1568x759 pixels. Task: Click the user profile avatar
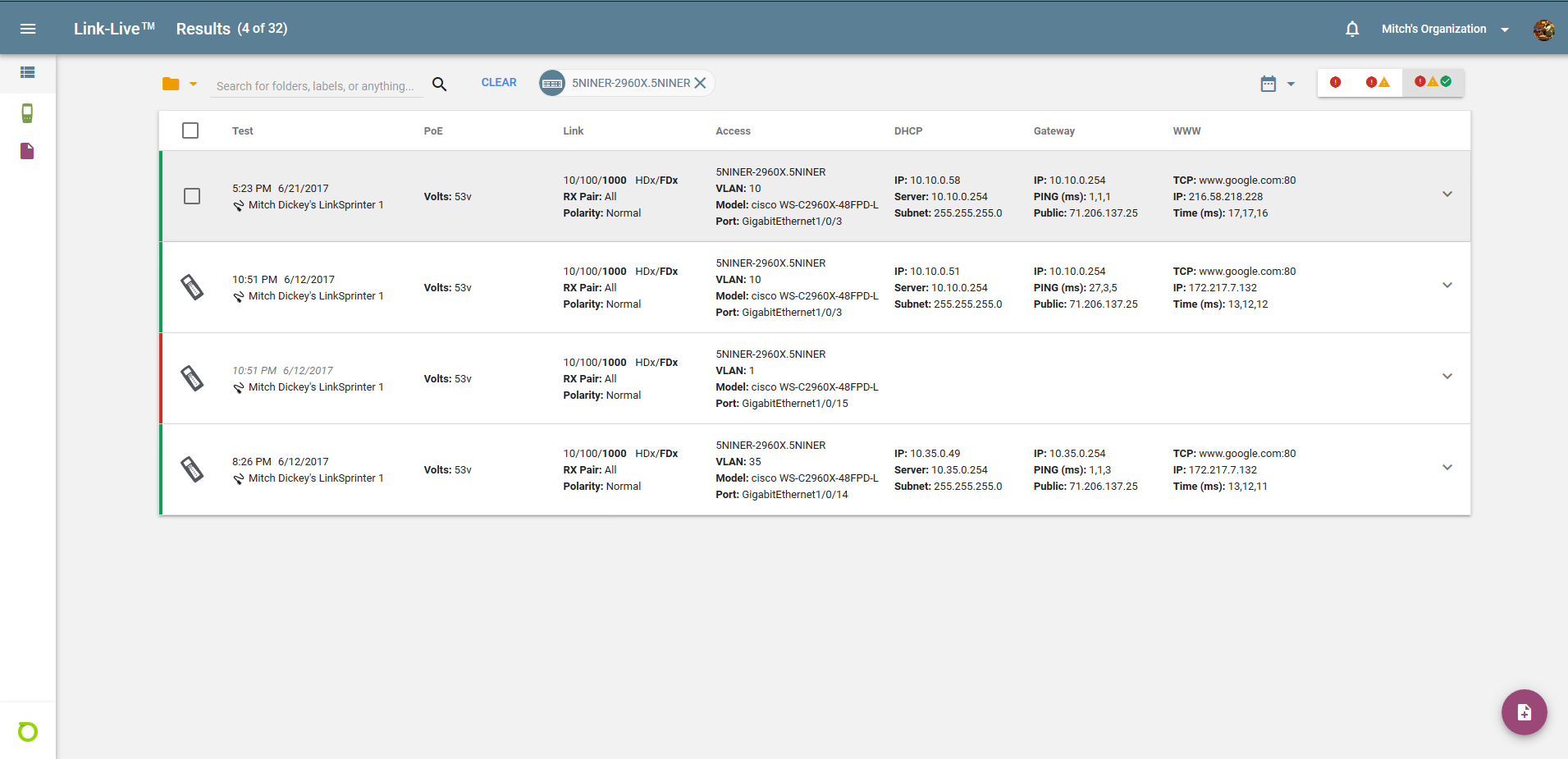[1543, 30]
